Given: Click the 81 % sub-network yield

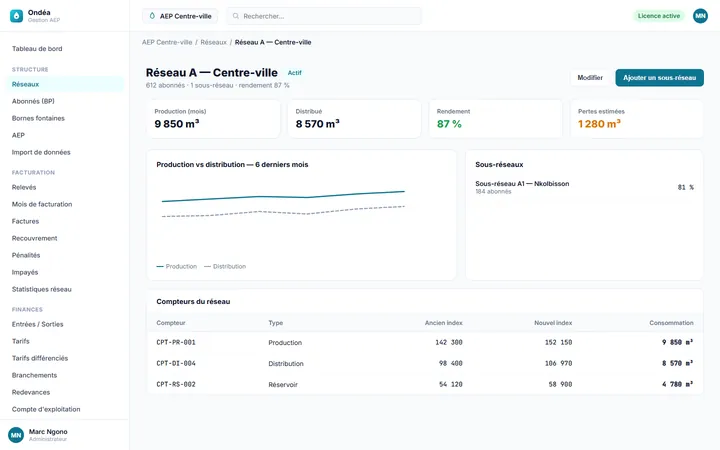Looking at the screenshot, I should (686, 187).
